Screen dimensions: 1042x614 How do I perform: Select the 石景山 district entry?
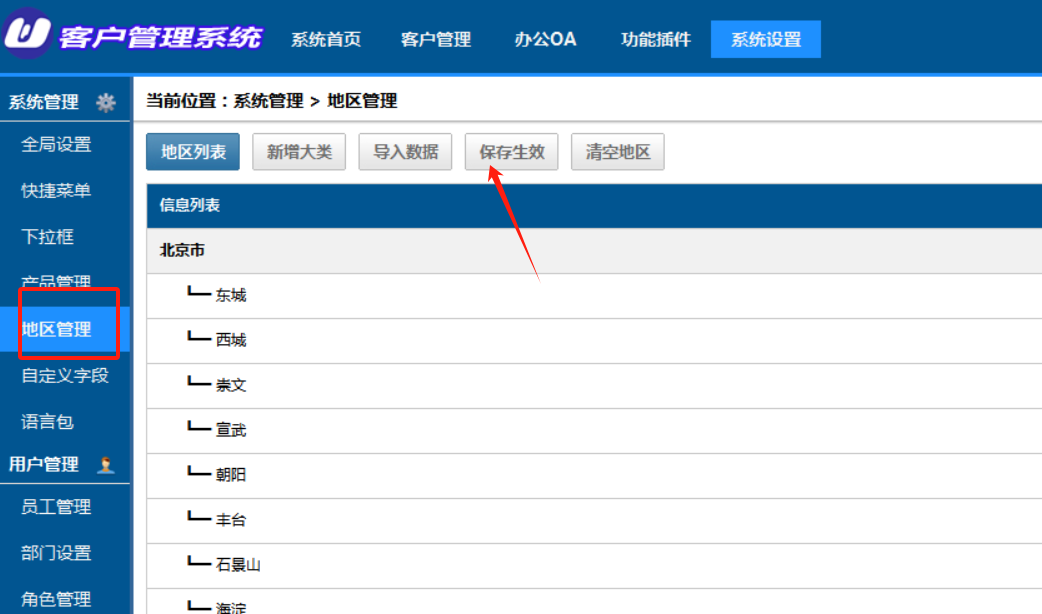pos(238,565)
